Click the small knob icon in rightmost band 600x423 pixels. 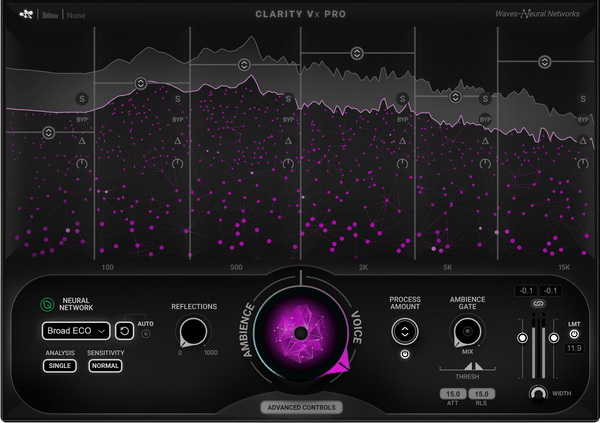point(581,163)
